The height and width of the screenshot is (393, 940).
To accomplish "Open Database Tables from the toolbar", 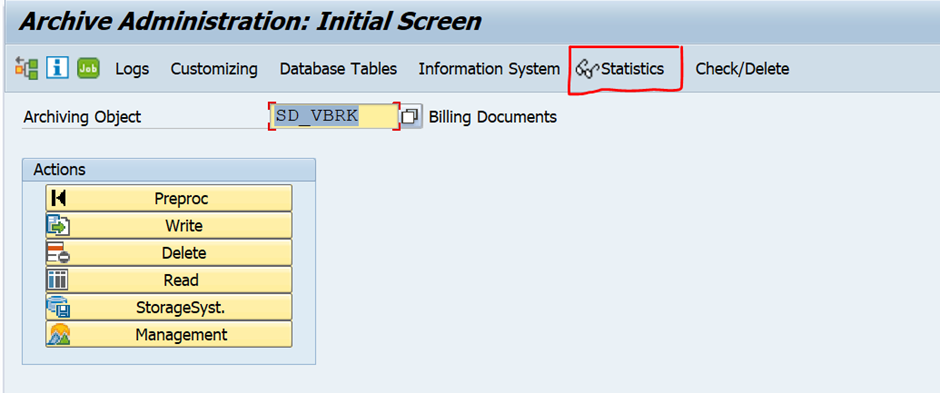I will [x=338, y=69].
